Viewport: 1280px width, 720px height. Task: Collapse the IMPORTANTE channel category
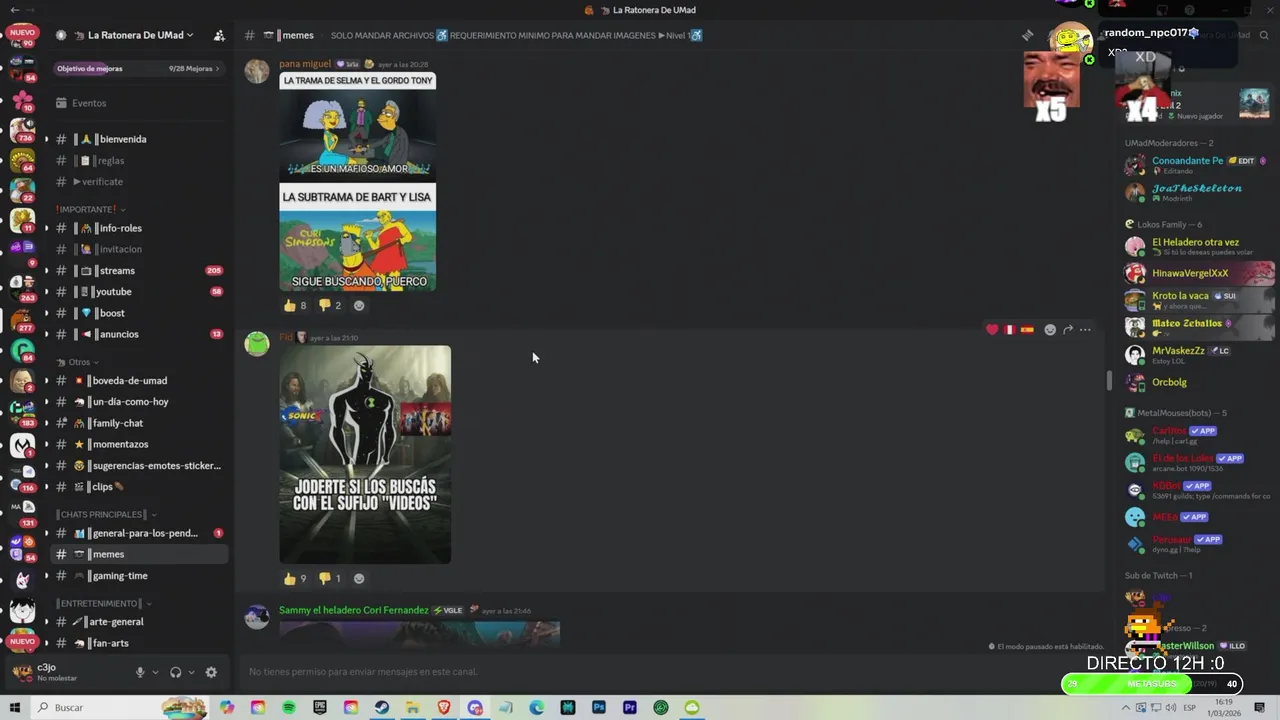tap(91, 209)
